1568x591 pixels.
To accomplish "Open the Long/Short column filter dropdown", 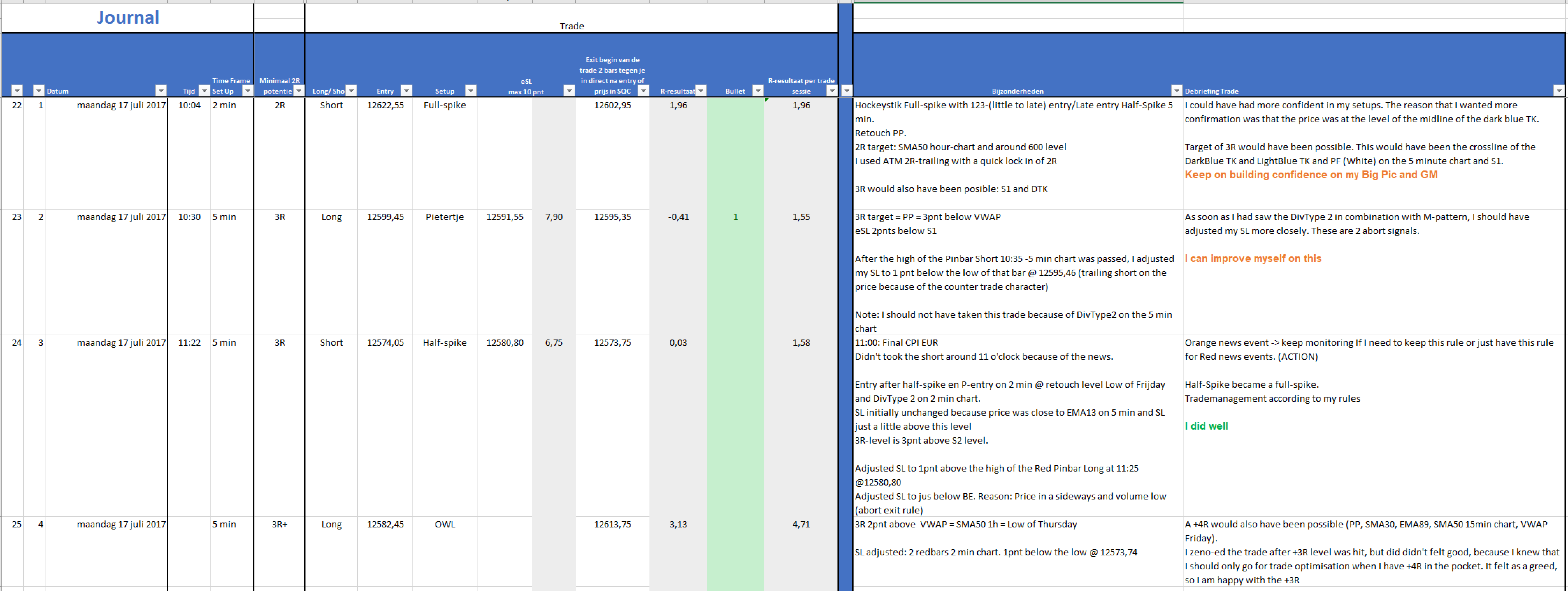I will click(351, 90).
